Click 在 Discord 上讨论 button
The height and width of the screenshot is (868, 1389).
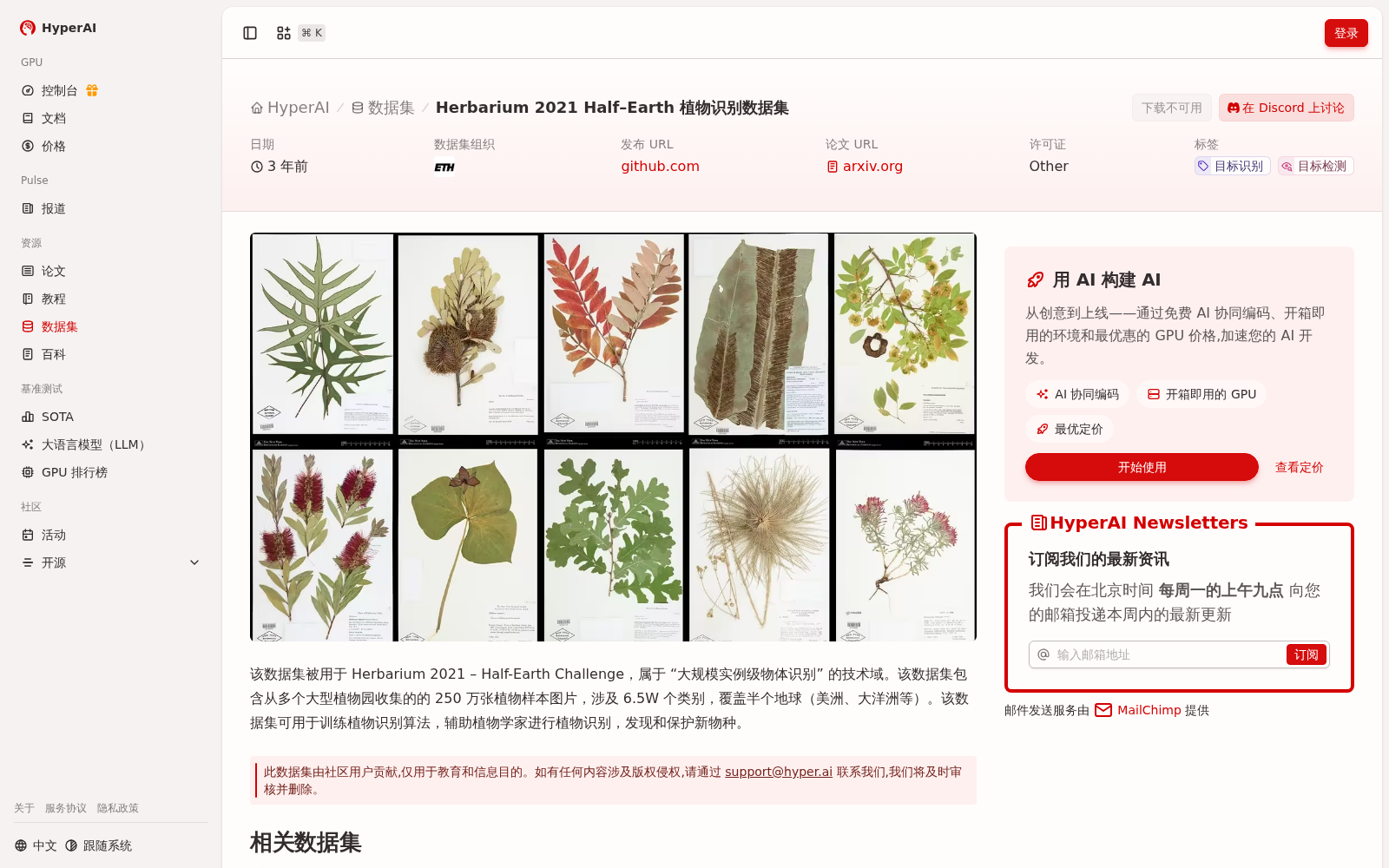(x=1286, y=108)
